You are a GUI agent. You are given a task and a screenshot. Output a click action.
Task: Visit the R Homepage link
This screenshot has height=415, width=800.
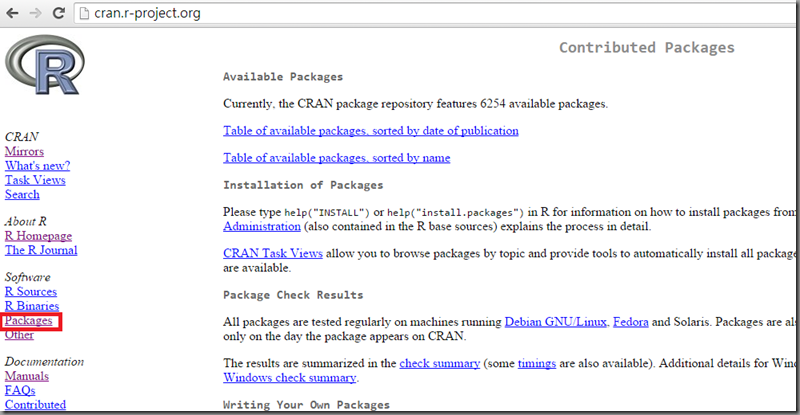38,236
